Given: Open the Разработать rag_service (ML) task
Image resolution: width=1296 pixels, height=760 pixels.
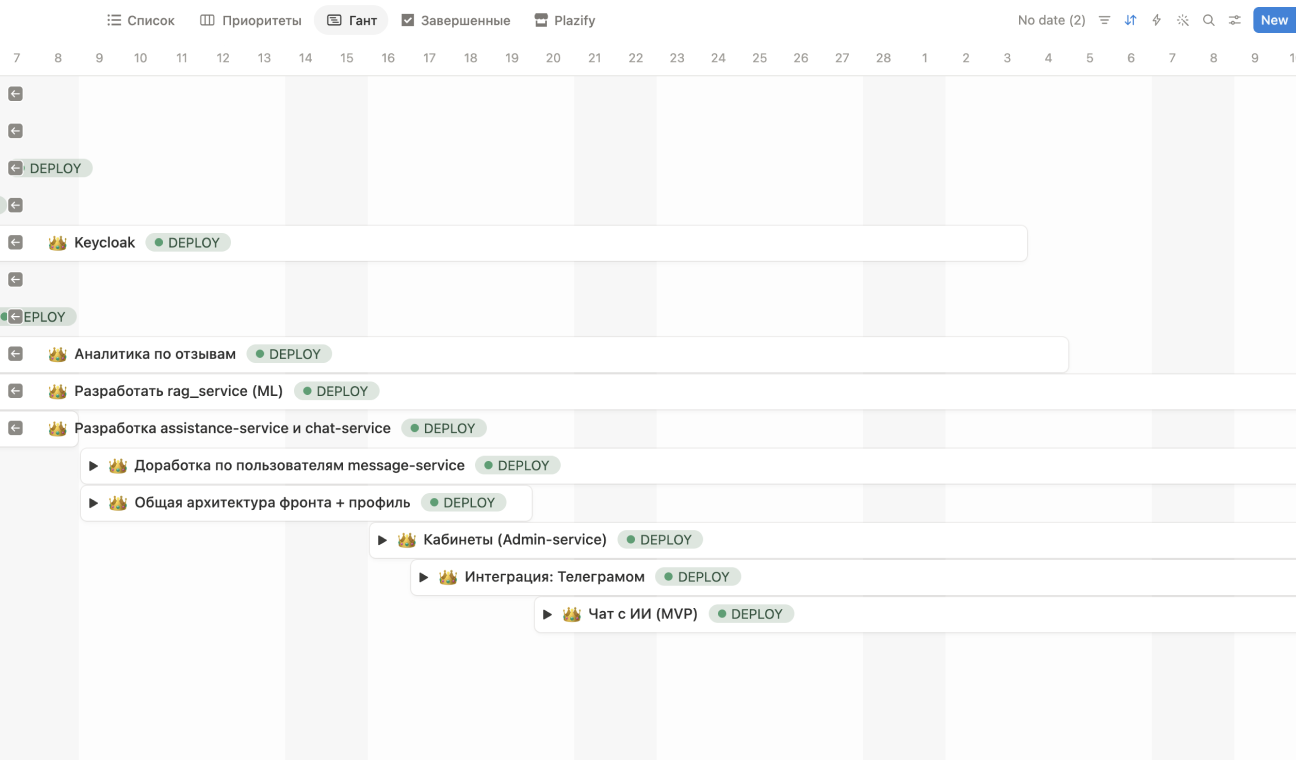Looking at the screenshot, I should (x=179, y=391).
